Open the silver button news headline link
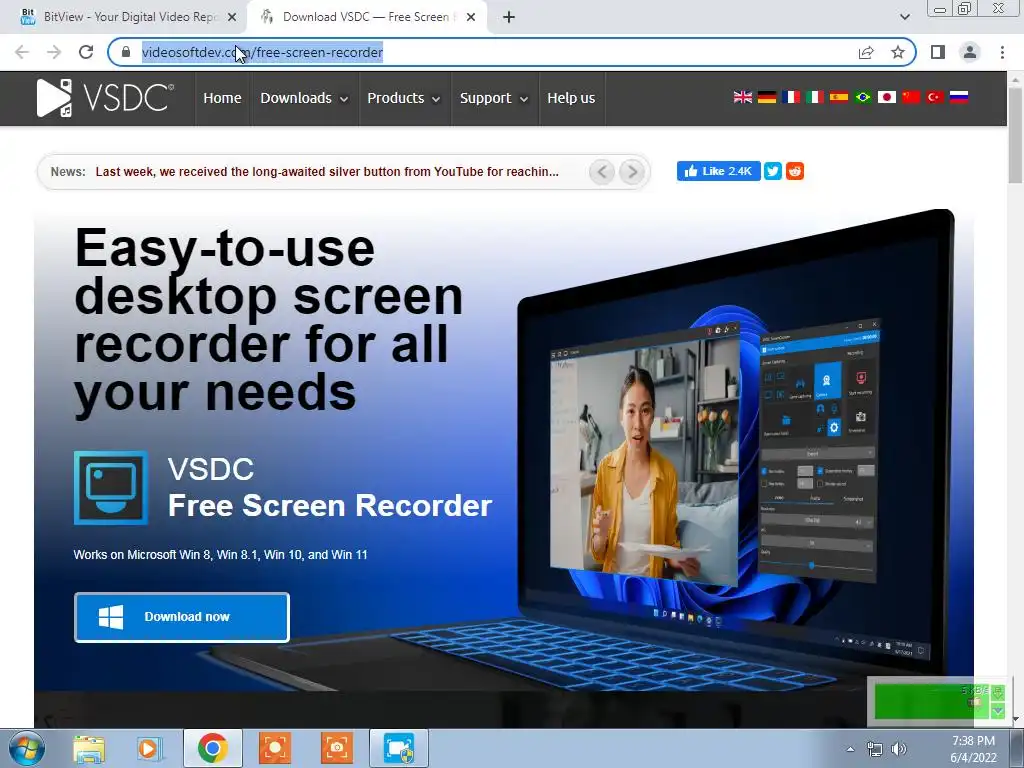Viewport: 1024px width, 768px height. pyautogui.click(x=327, y=172)
